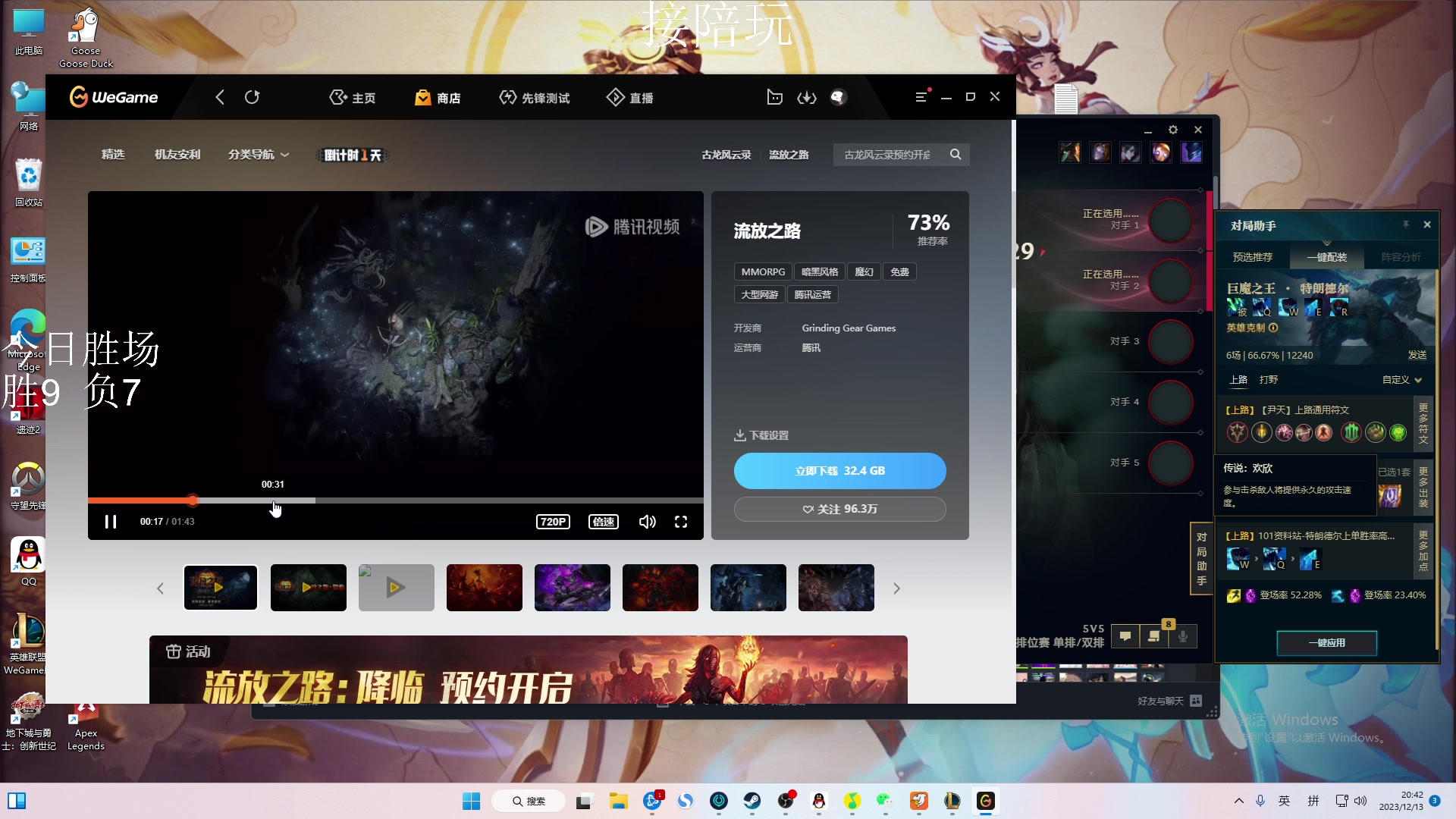Screen dimensions: 1456x819
Task: Open WeGame user avatar menu
Action: tap(838, 97)
